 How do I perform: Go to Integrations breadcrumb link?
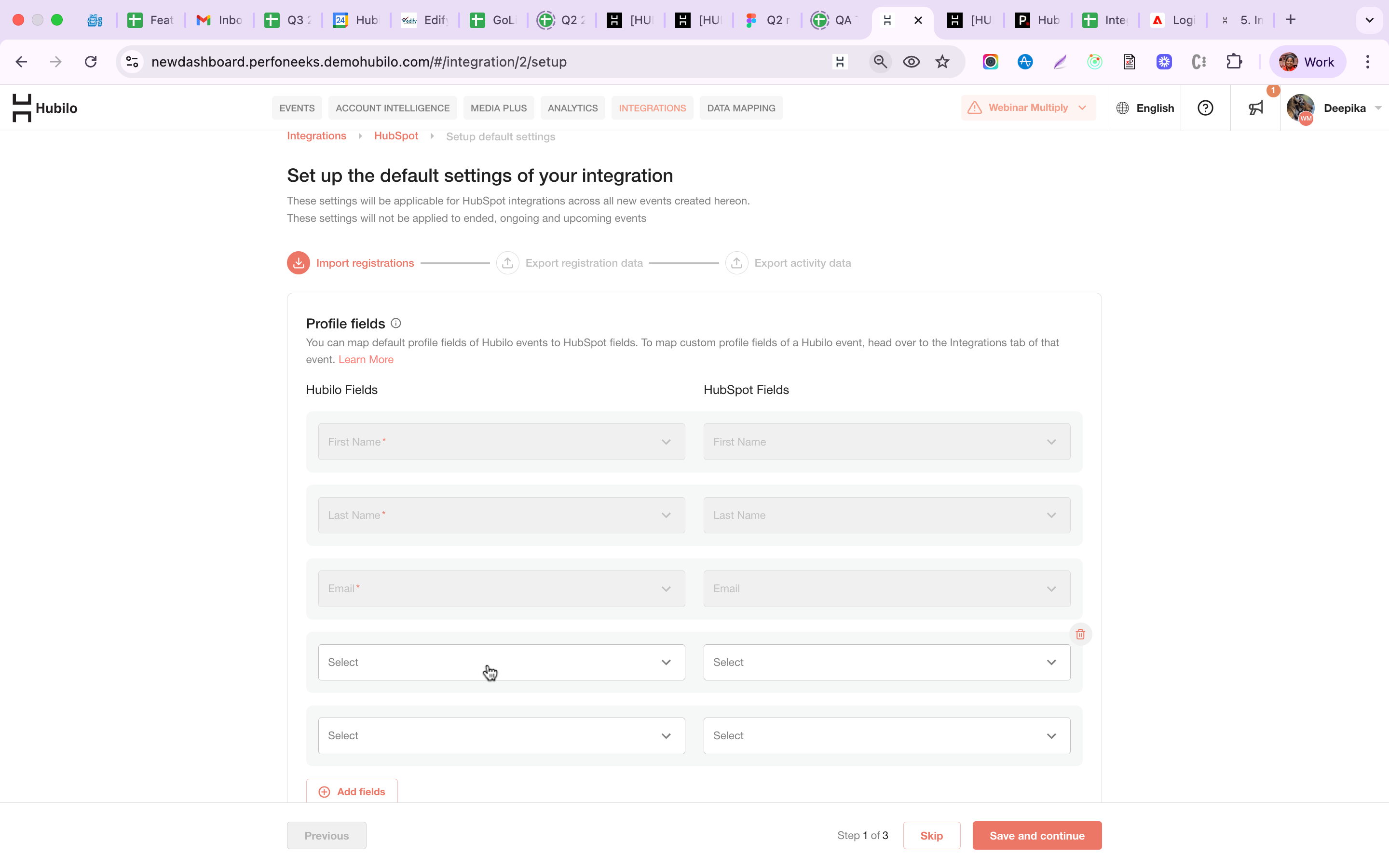[x=316, y=136]
